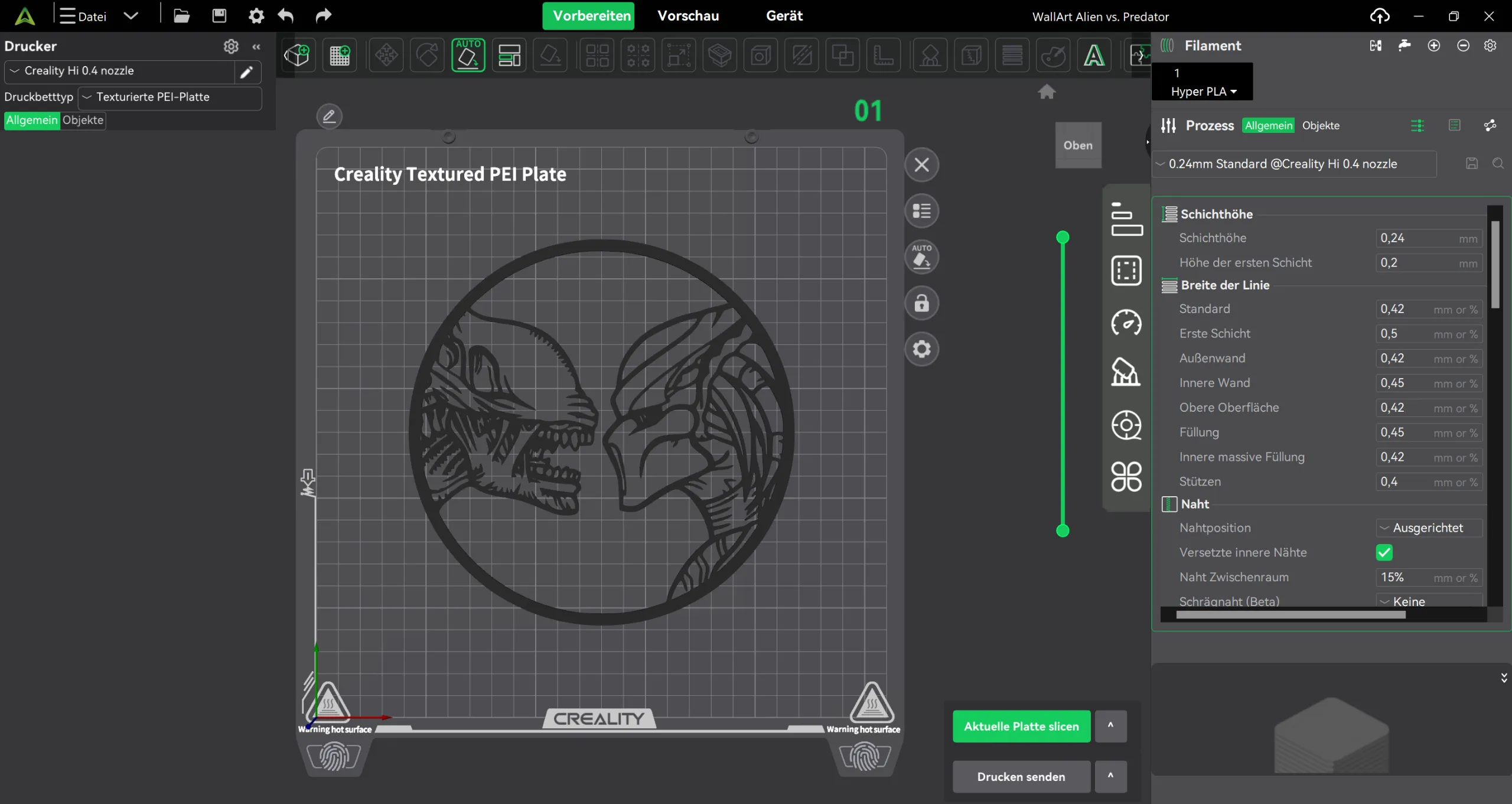Screen dimensions: 1512x804
Task: Switch to the Vorschau tab
Action: point(688,16)
